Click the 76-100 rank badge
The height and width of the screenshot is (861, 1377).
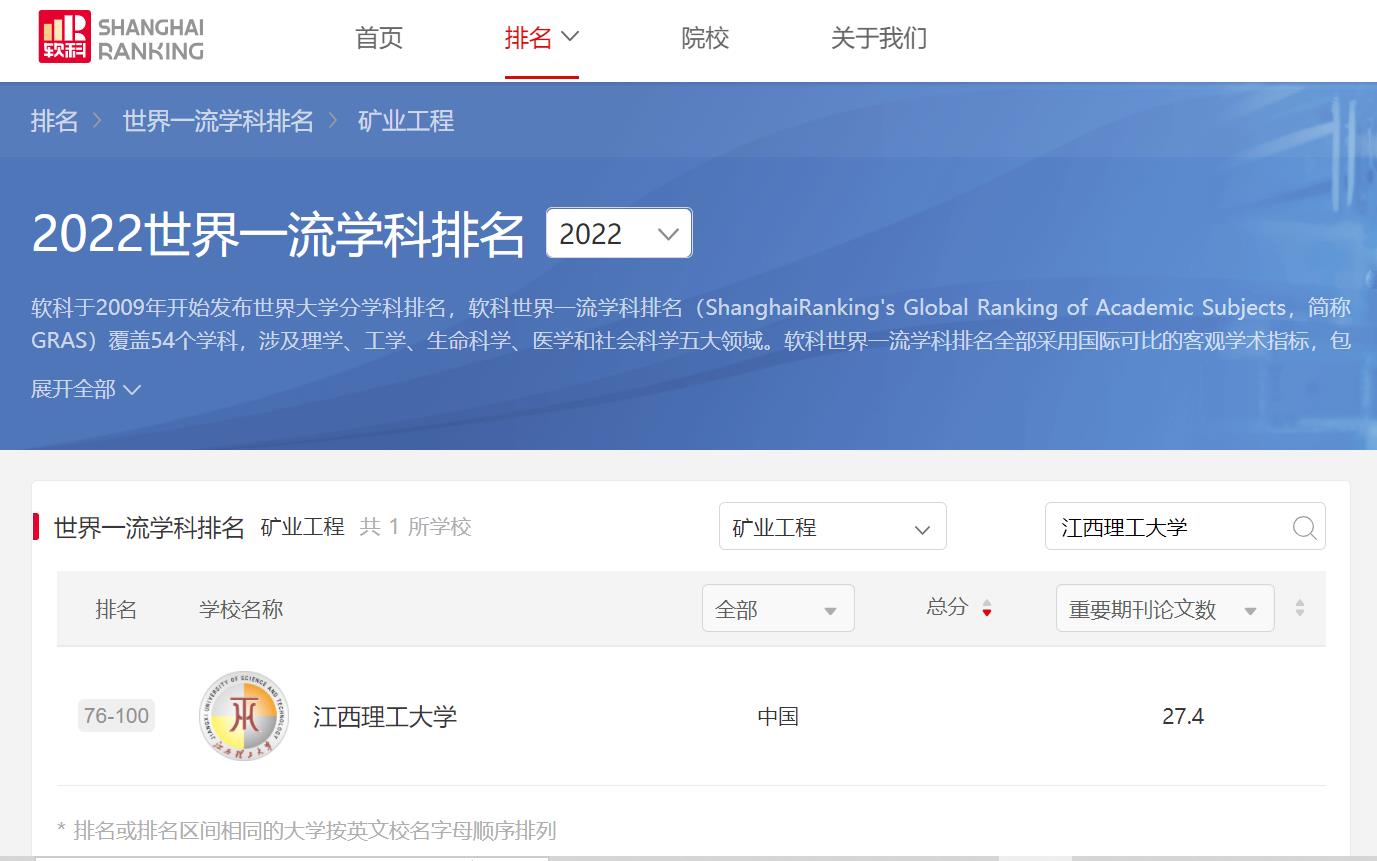point(116,716)
